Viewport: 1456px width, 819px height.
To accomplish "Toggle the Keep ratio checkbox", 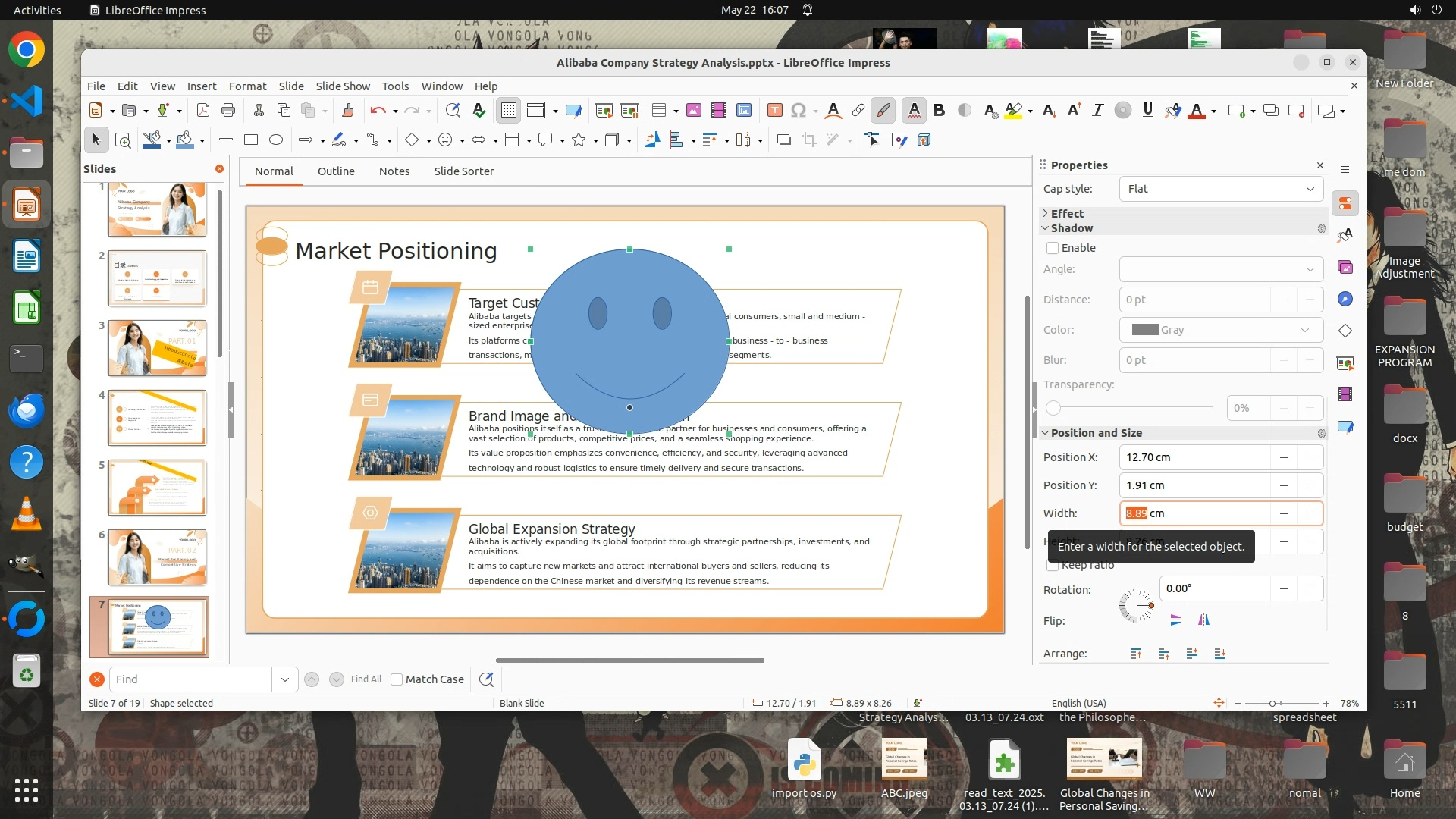I will pyautogui.click(x=1053, y=566).
